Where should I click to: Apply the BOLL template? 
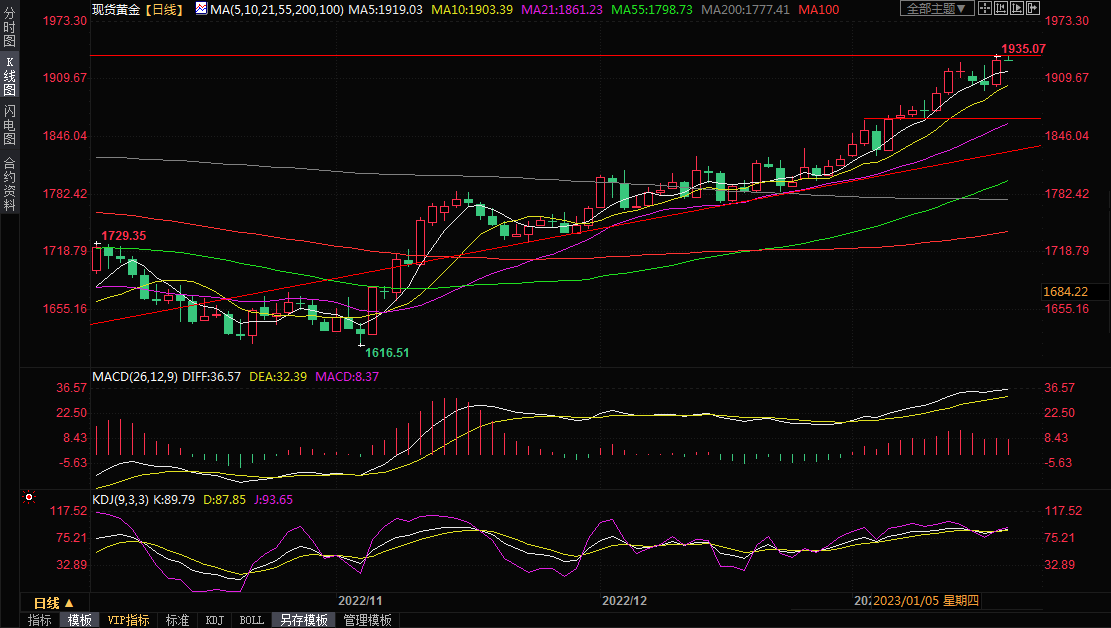click(x=252, y=620)
